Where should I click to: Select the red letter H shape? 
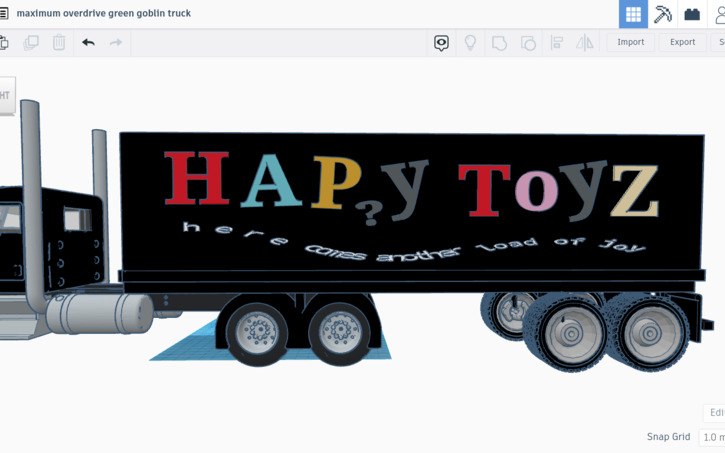point(197,178)
